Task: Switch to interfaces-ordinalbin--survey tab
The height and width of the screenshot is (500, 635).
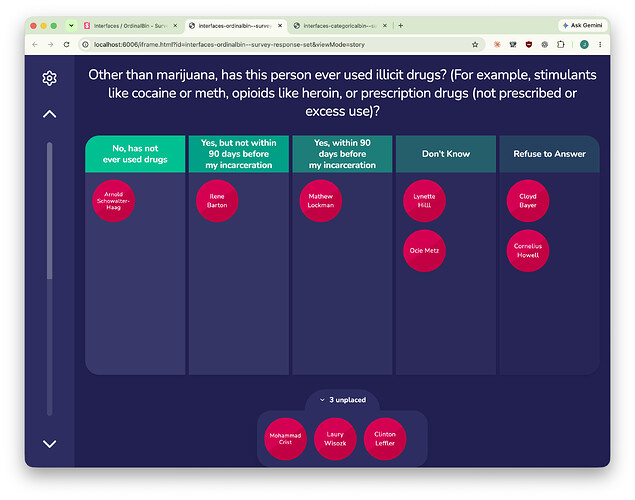Action: [234, 26]
